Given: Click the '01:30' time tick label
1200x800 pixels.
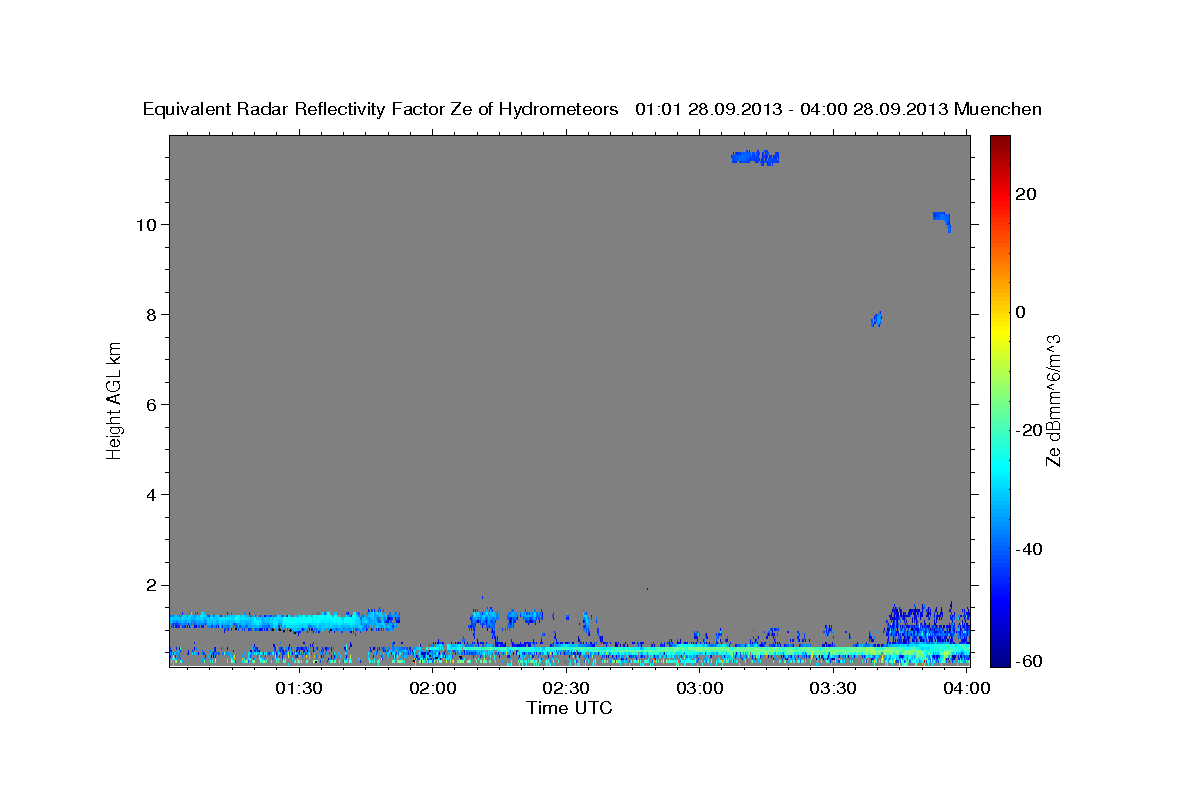Looking at the screenshot, I should [299, 689].
